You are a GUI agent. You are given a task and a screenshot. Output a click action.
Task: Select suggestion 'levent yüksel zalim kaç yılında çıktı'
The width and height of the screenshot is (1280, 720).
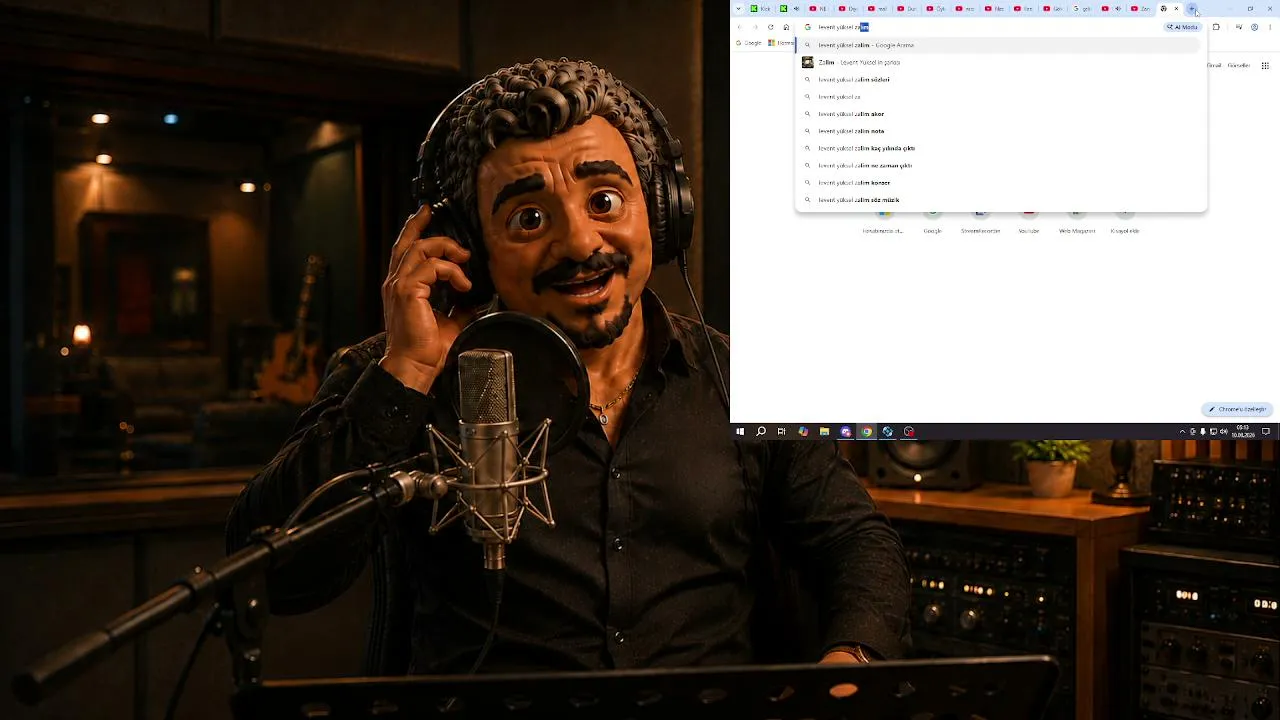[x=1001, y=148]
